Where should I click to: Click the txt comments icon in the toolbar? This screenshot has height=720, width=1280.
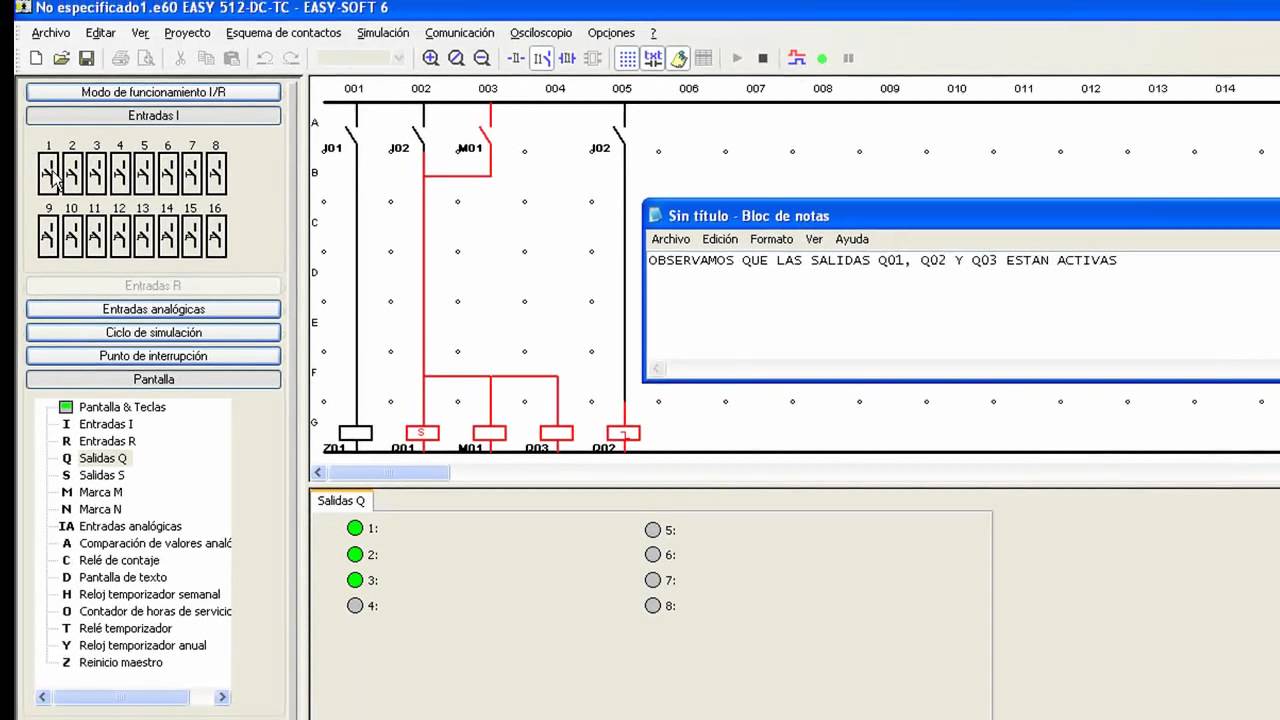pyautogui.click(x=653, y=58)
